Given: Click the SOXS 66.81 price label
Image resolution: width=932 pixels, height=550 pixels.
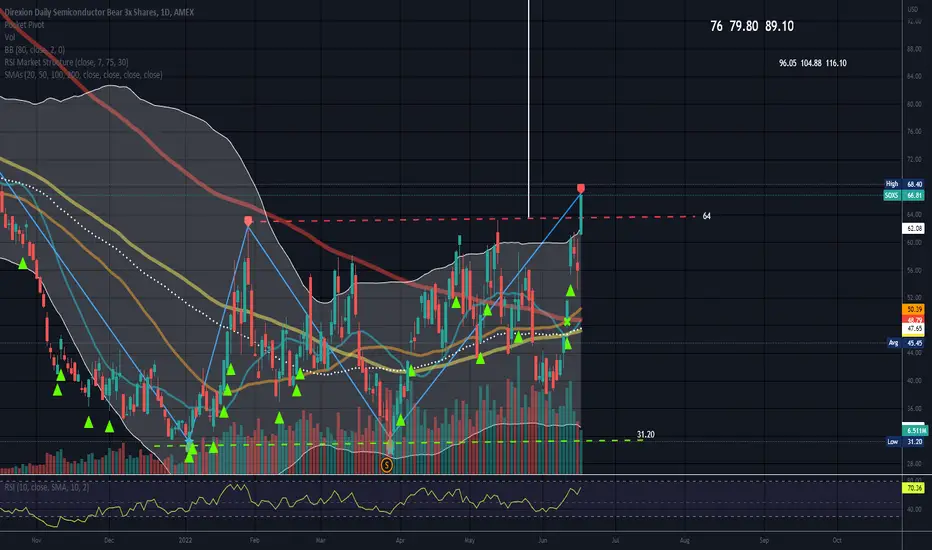Looking at the screenshot, I should (903, 195).
